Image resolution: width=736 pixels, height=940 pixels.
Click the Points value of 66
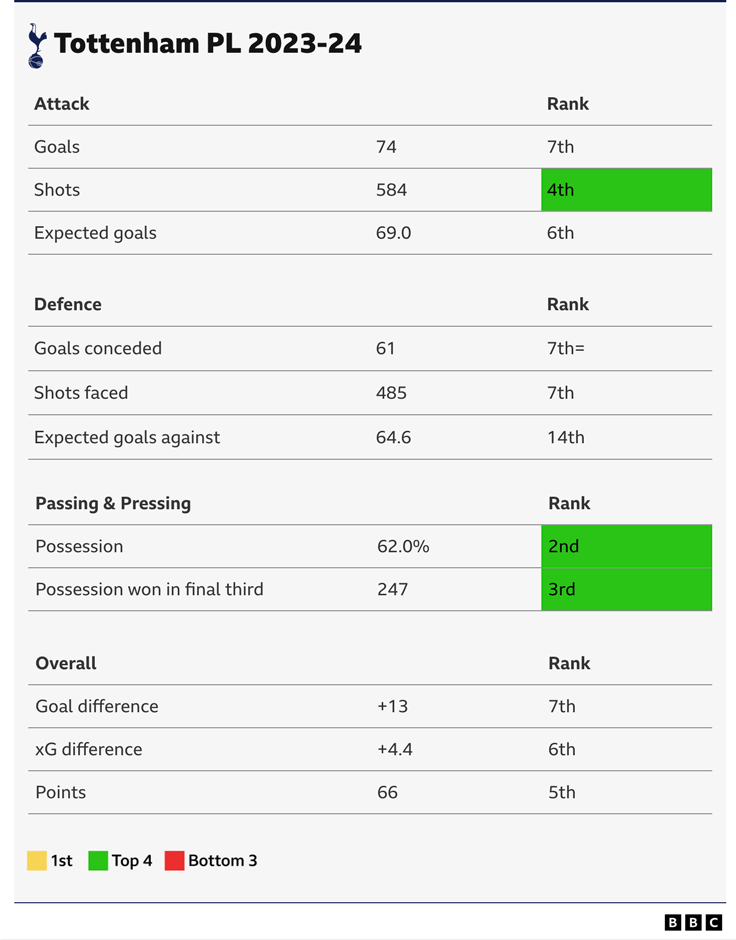pyautogui.click(x=388, y=793)
